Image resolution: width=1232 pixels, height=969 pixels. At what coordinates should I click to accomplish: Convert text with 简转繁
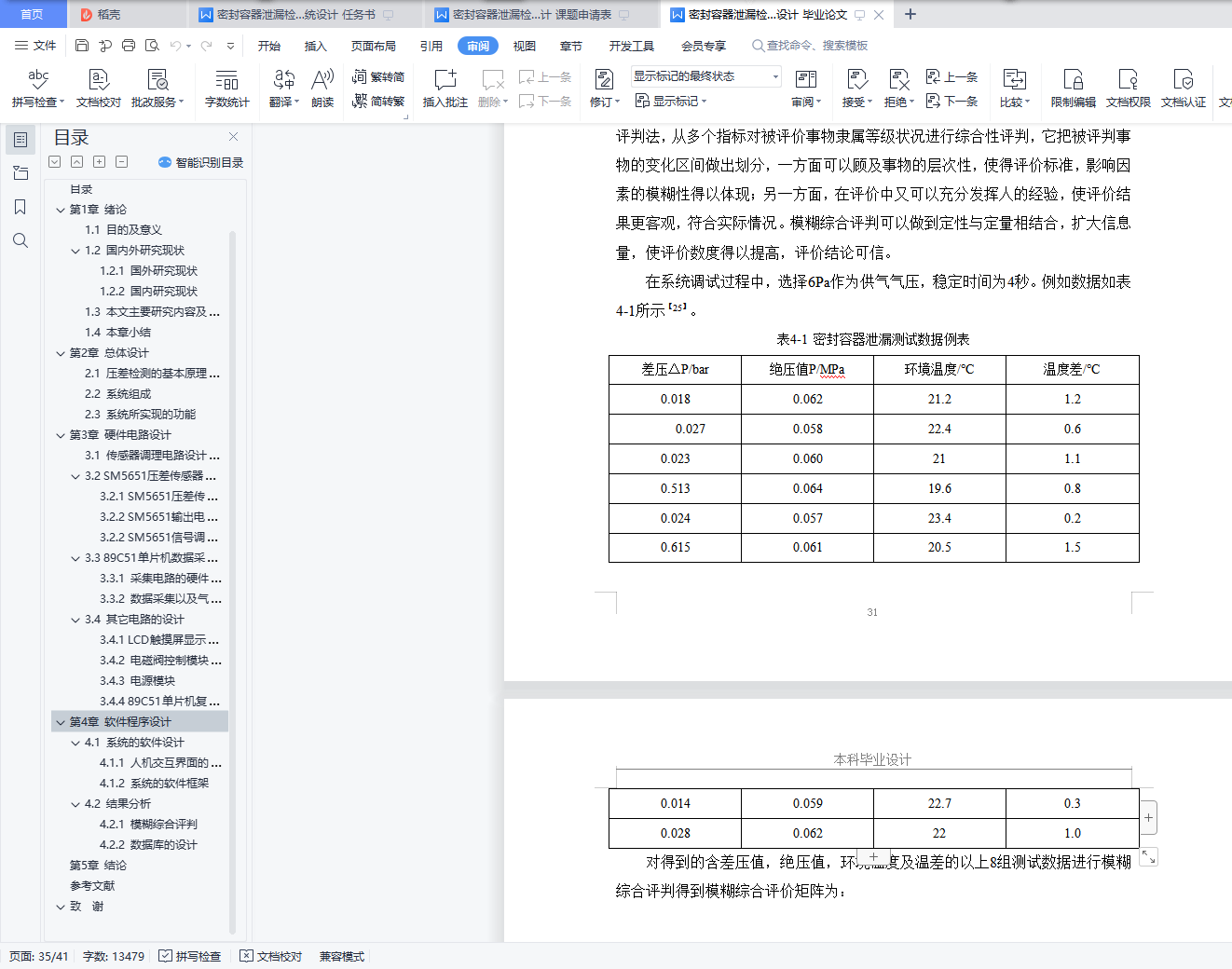pyautogui.click(x=378, y=101)
